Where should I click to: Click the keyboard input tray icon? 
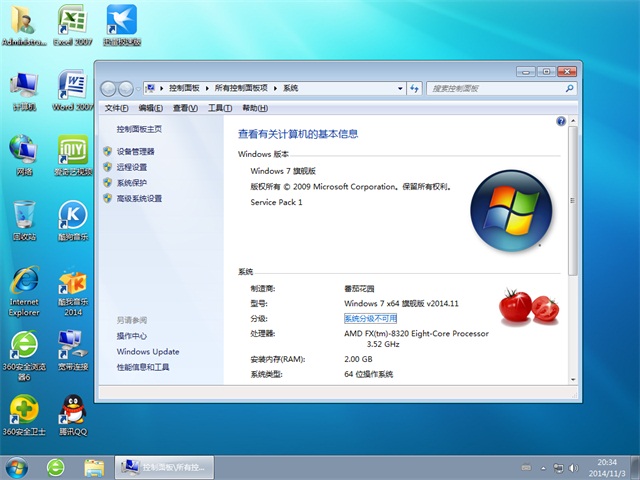527,468
